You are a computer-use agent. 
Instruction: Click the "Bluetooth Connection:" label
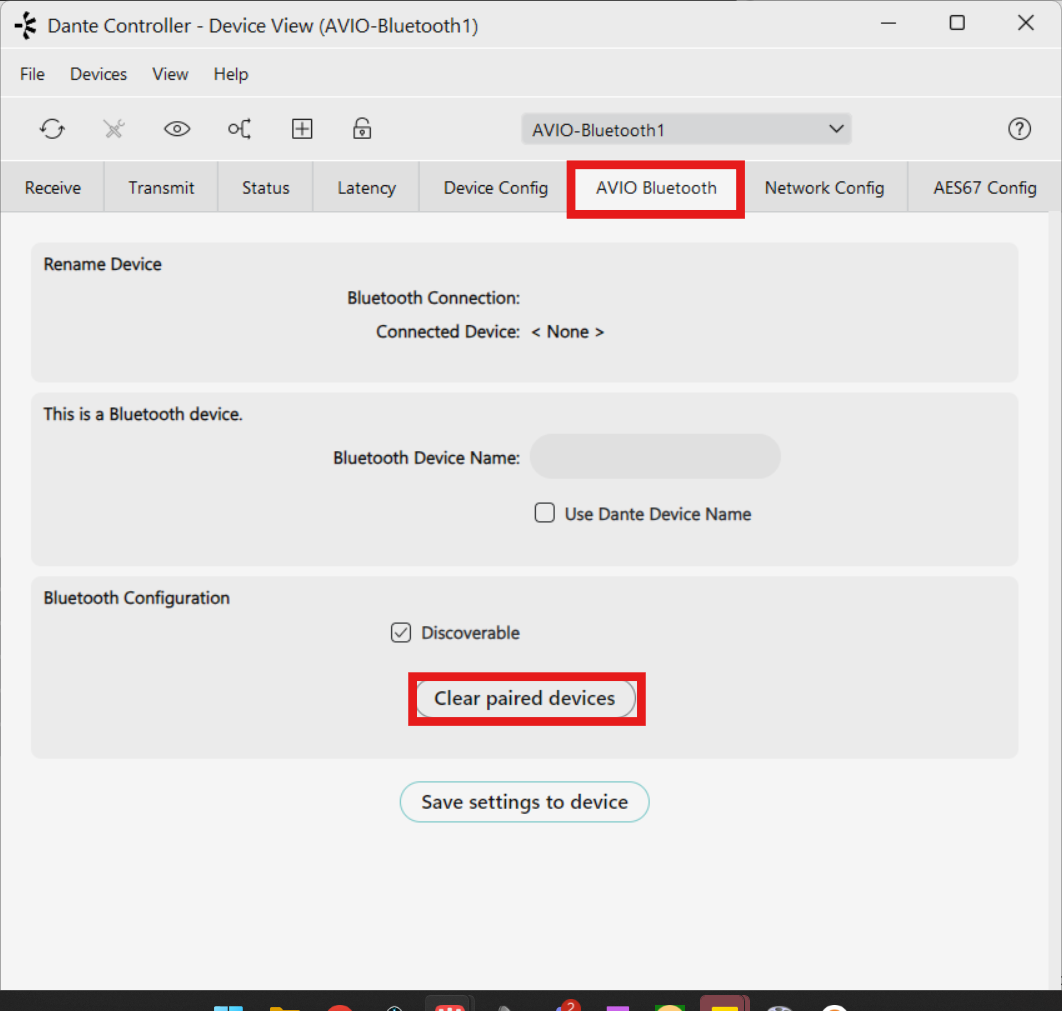433,298
